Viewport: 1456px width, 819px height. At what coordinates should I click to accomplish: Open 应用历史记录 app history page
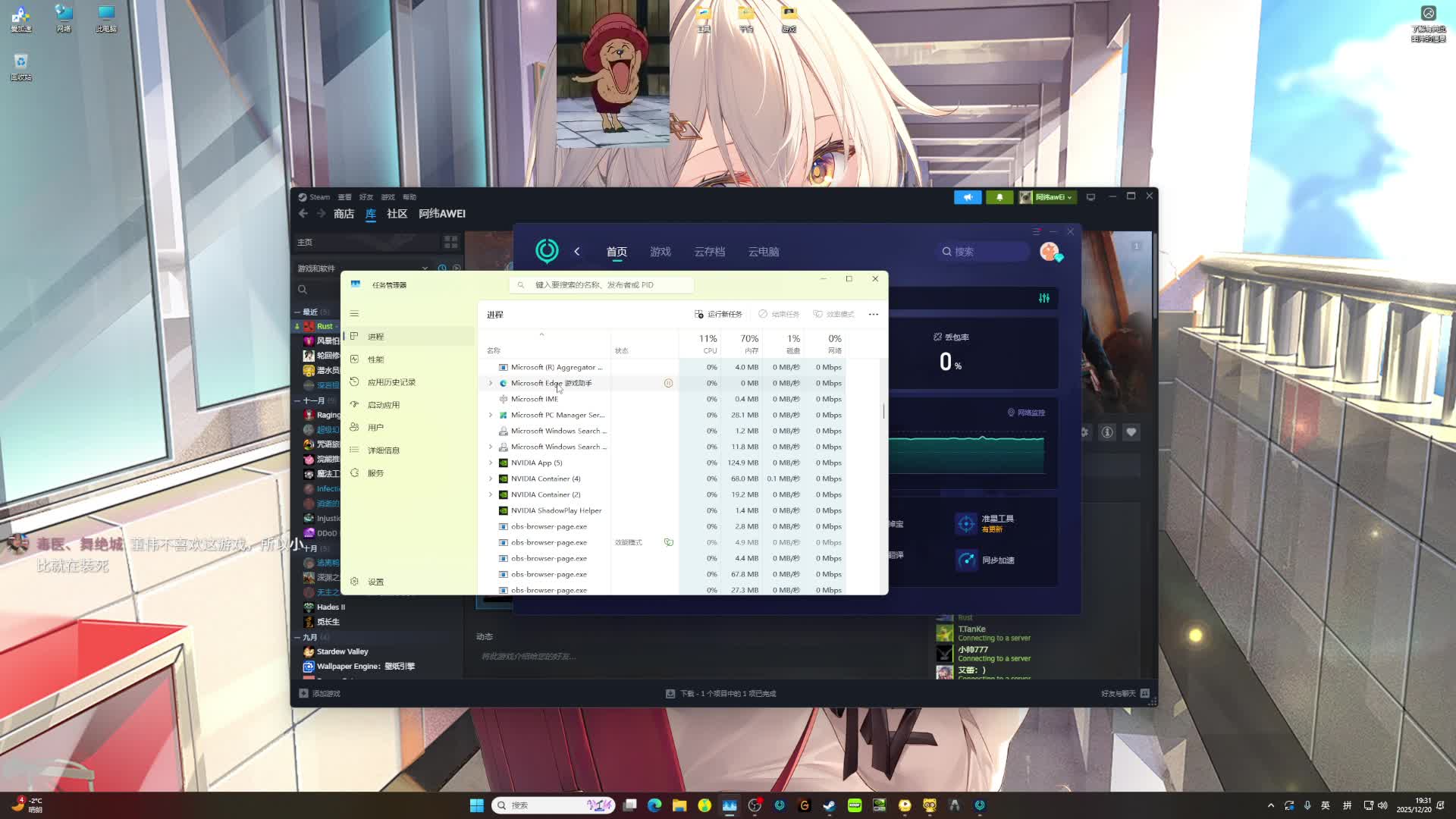[x=391, y=382]
